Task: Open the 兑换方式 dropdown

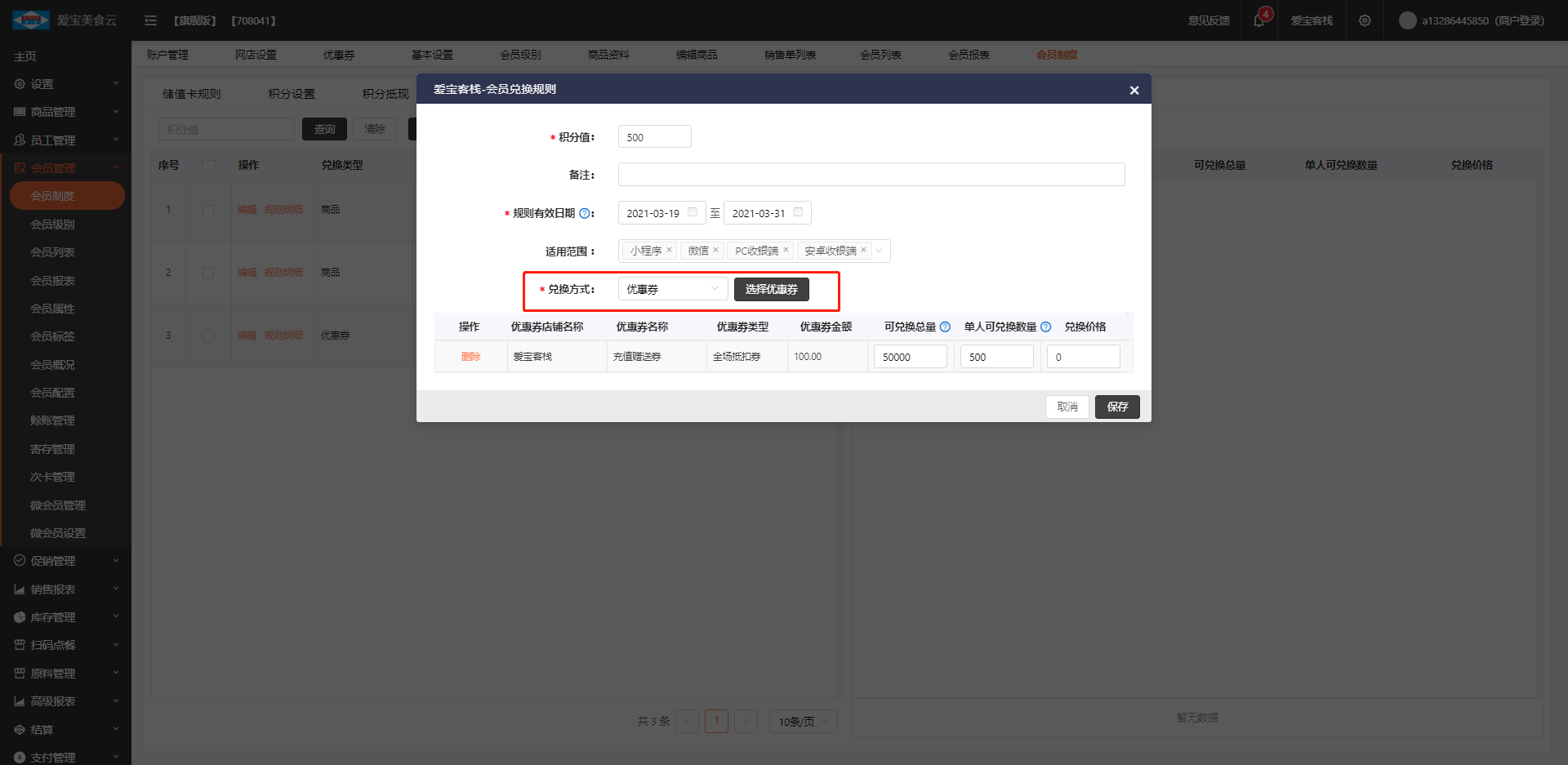Action: [672, 289]
